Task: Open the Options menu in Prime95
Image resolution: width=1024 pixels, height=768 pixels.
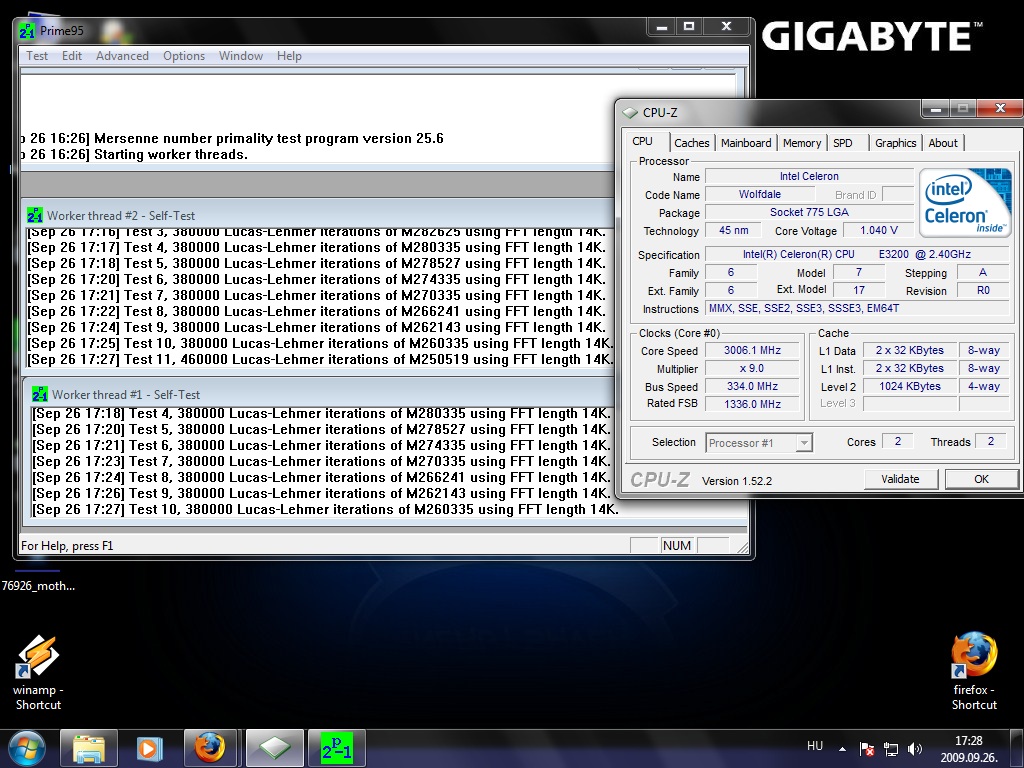Action: [184, 56]
